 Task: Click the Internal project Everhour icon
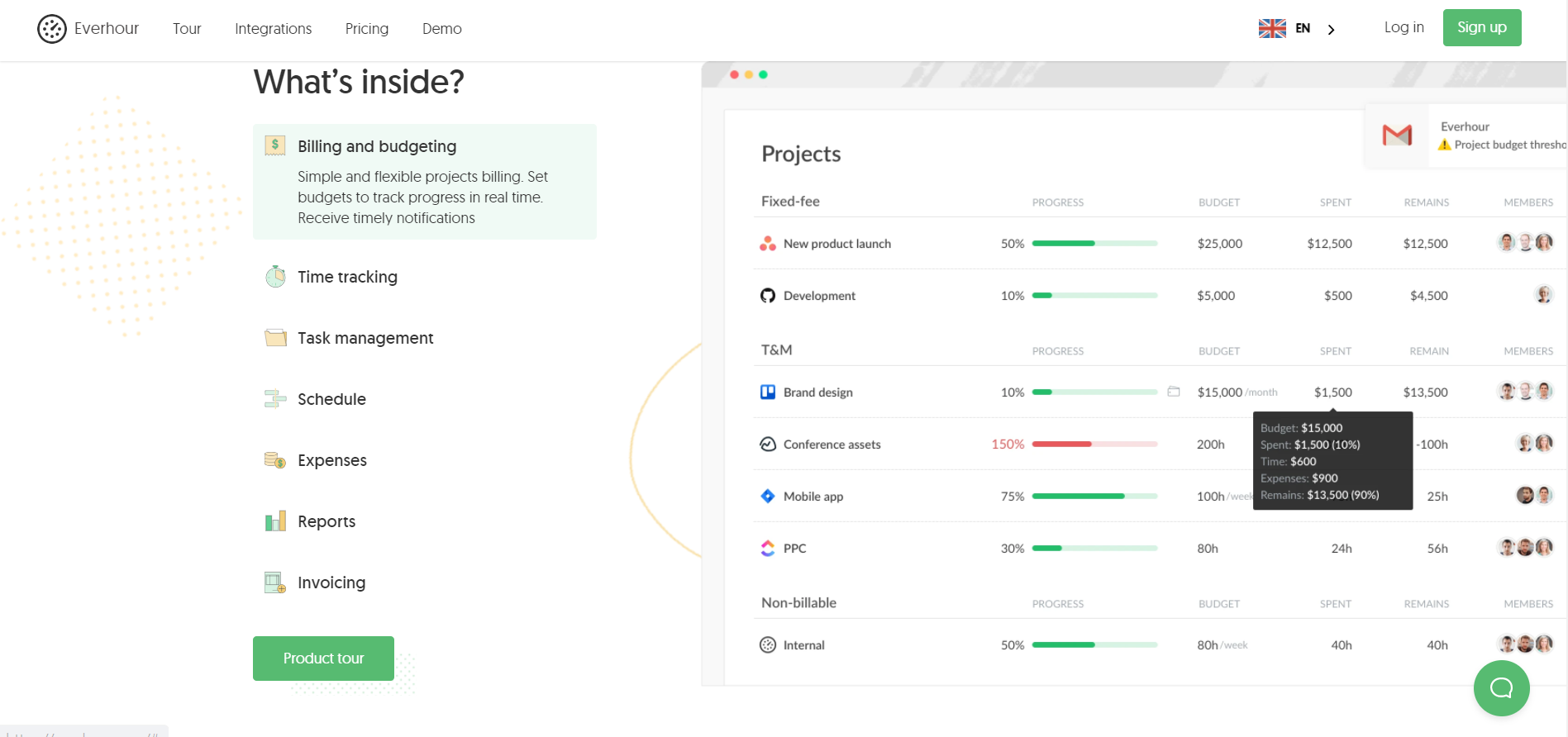tap(768, 644)
